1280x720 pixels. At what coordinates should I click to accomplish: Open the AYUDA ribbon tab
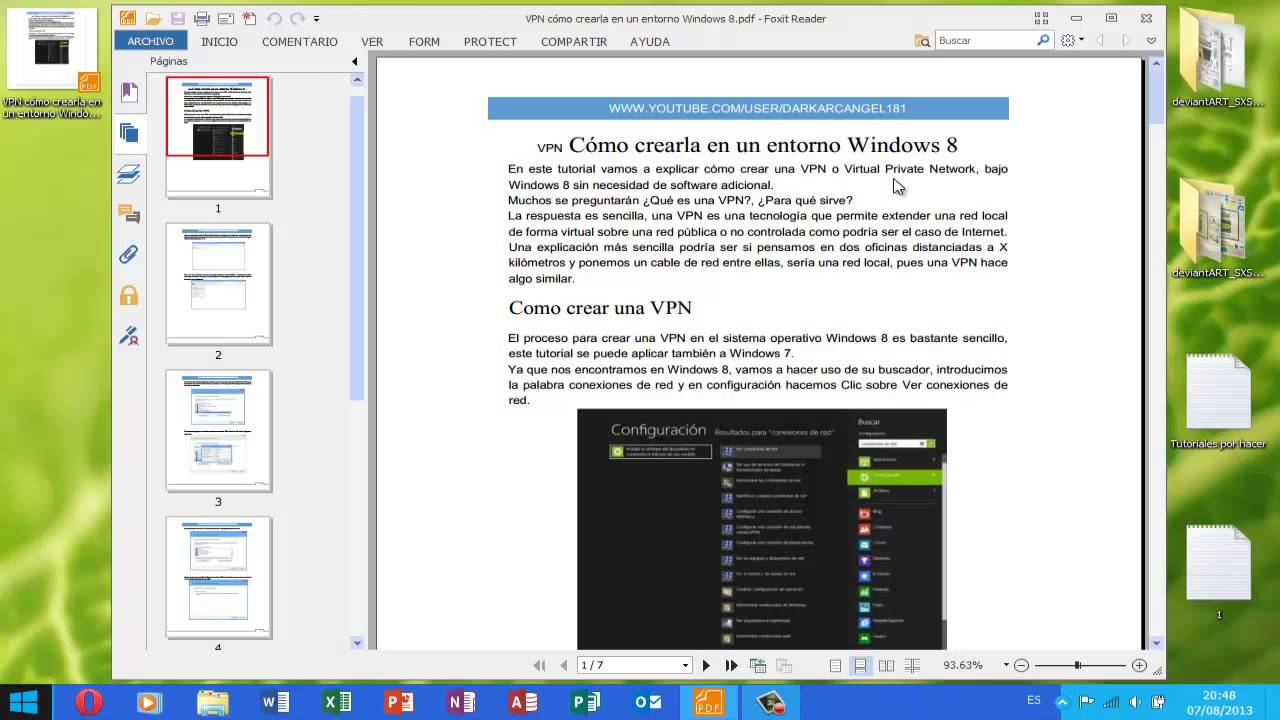650,41
